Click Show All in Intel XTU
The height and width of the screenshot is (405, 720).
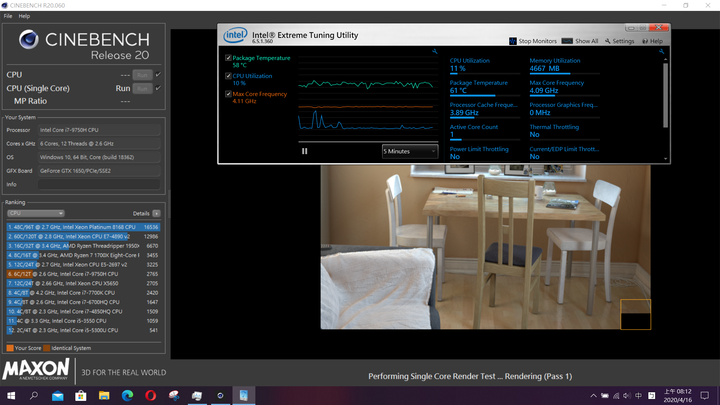[580, 41]
